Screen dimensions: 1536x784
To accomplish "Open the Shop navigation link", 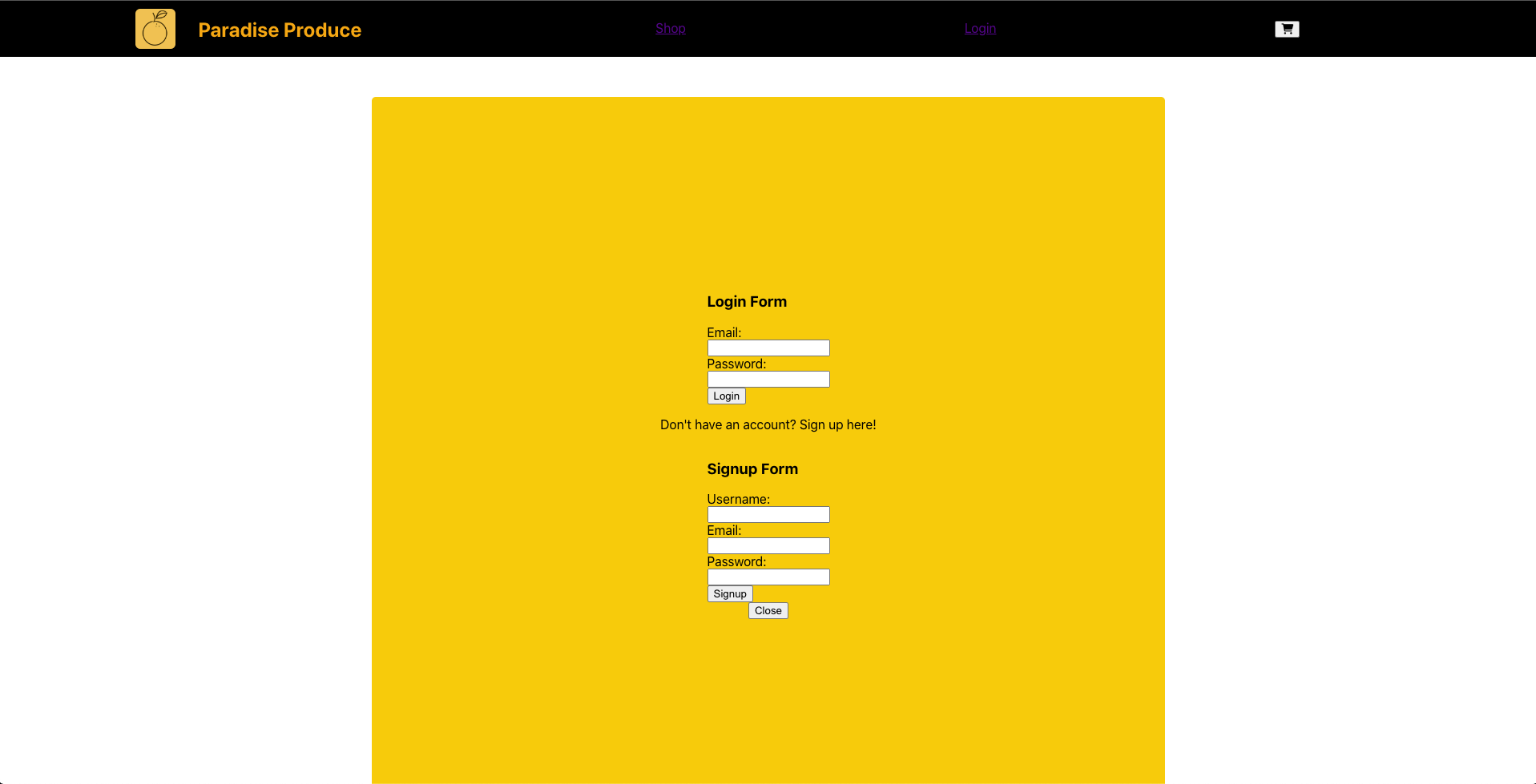I will coord(670,28).
